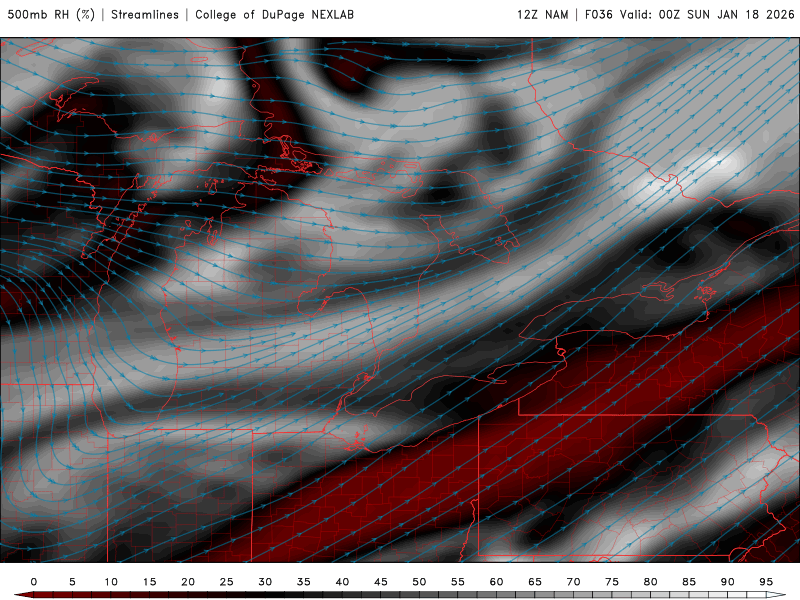Click the colorbar label 35
The width and height of the screenshot is (800, 600).
point(304,582)
